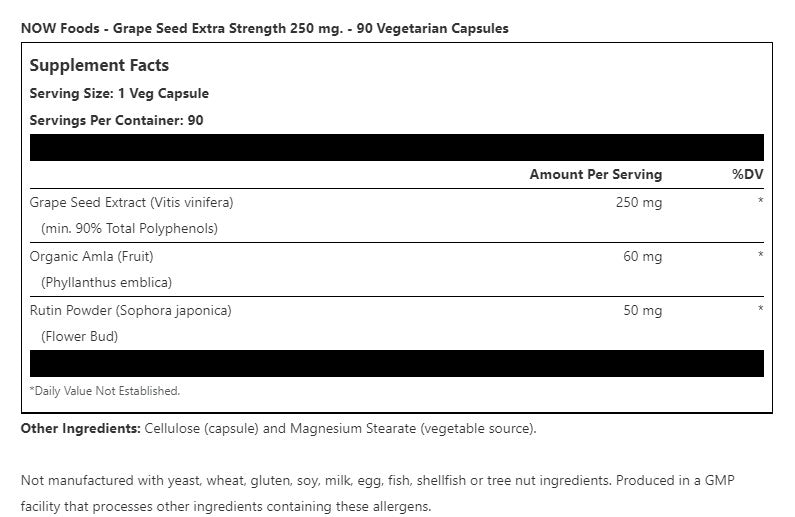Viewport: 795px width, 517px height.
Task: Click the Daily Value Not Established footnote
Action: (105, 391)
